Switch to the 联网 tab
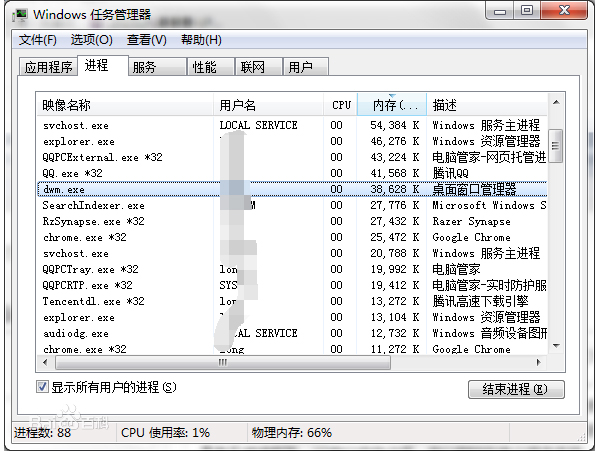The image size is (600, 451). tap(253, 68)
